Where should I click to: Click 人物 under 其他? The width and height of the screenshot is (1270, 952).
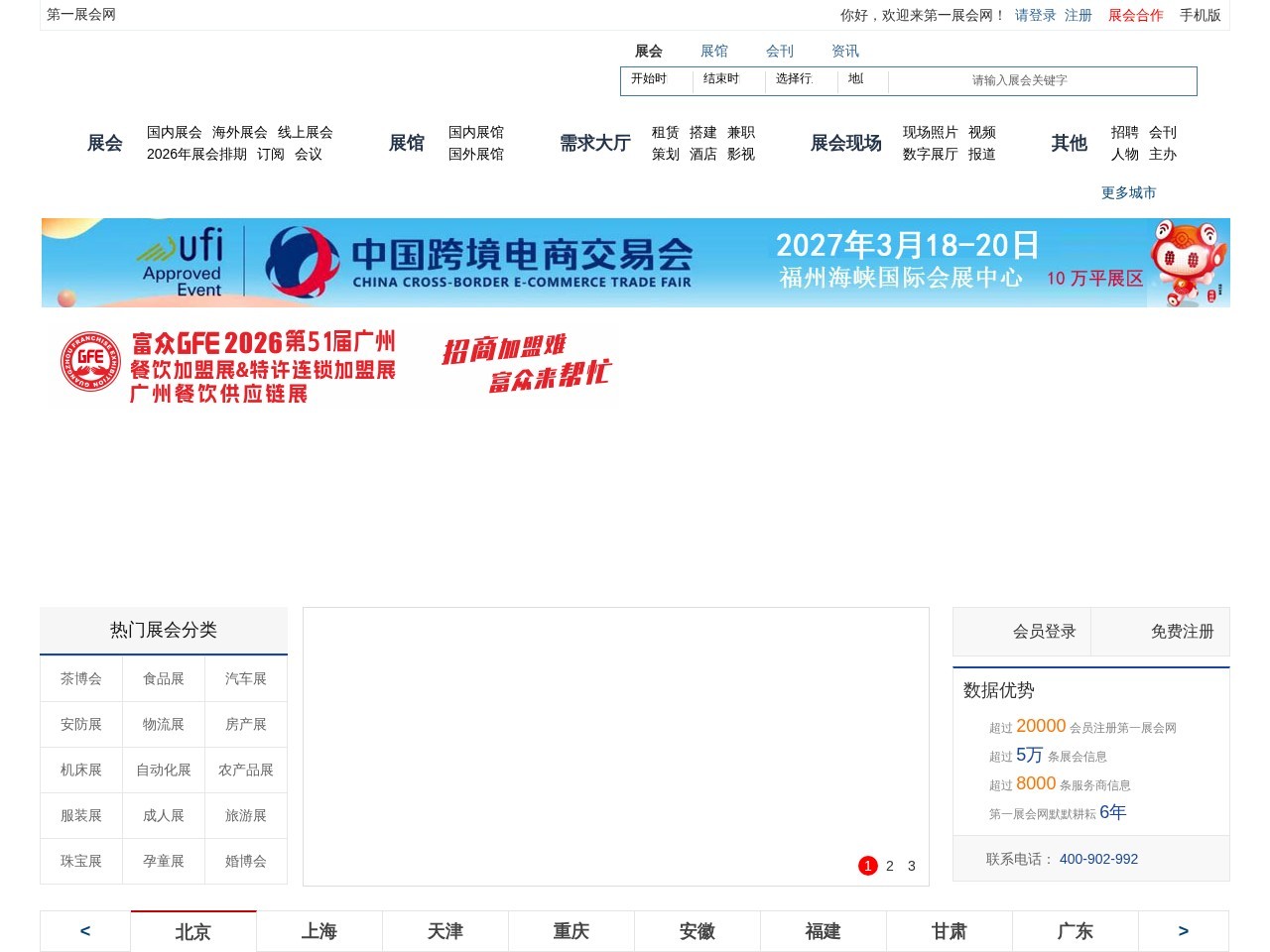[x=1125, y=154]
